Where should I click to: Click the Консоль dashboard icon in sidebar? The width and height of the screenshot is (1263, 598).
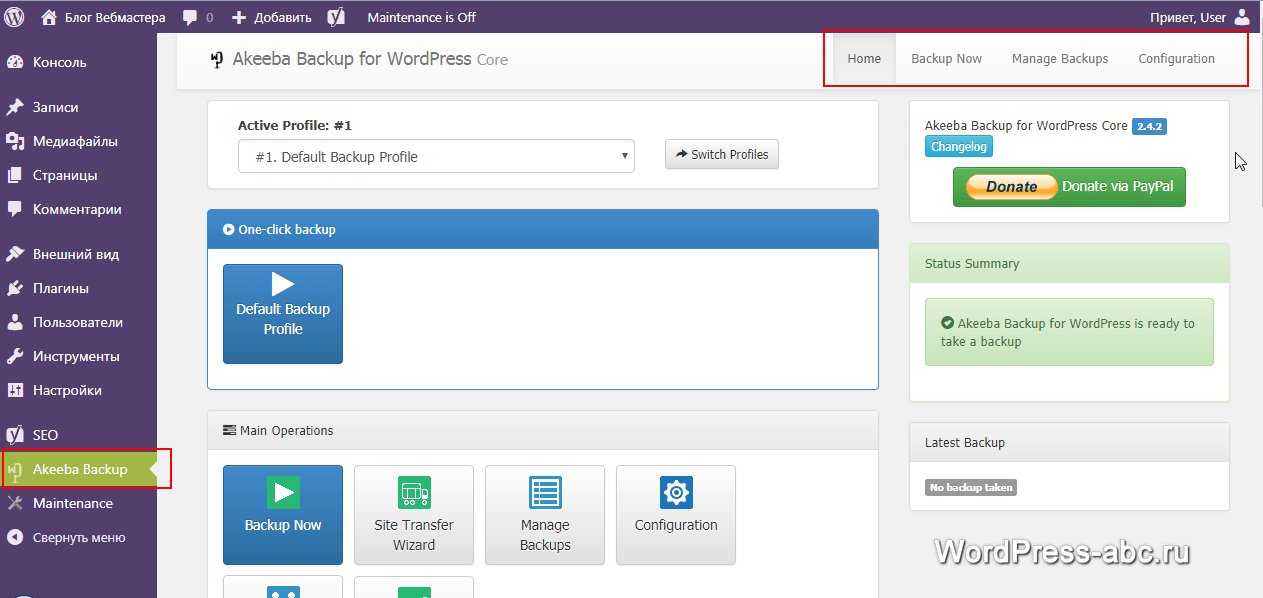point(15,62)
